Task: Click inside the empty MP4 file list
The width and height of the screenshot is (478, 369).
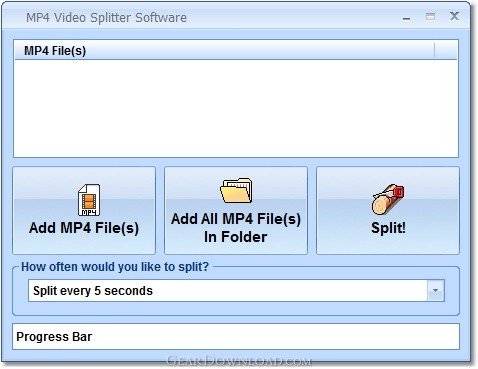Action: pos(236,108)
